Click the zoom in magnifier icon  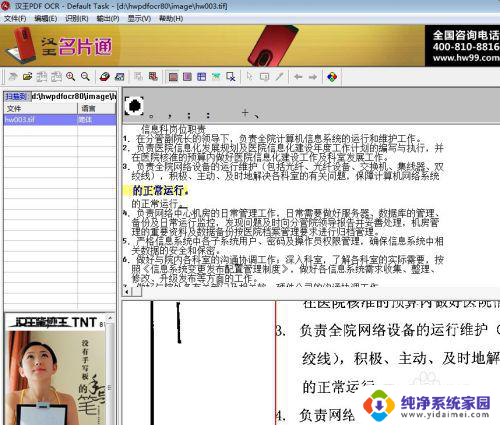[71, 77]
